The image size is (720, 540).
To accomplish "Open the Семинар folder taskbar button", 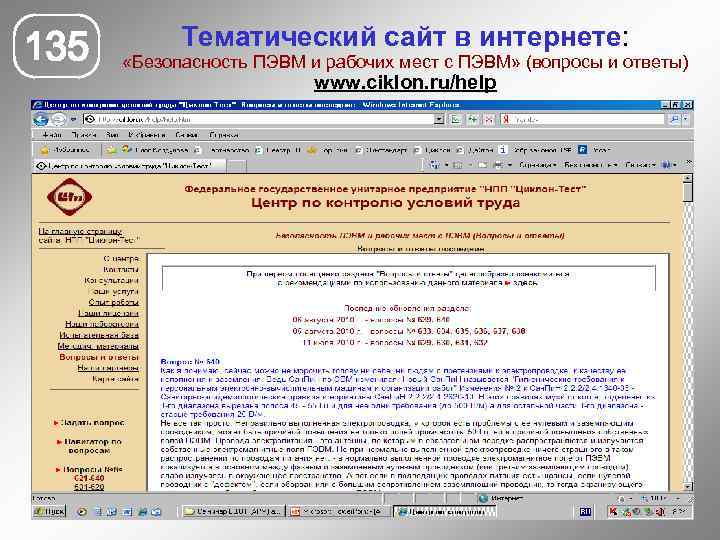I will coord(233,512).
